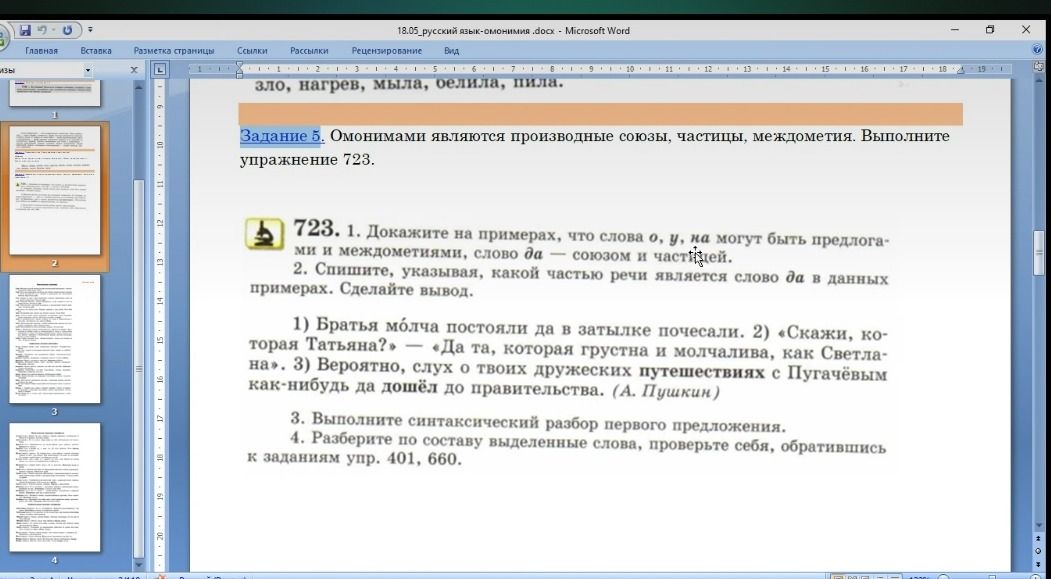The height and width of the screenshot is (579, 1051).
Task: Click the first-line indent marker on ruler
Action: coord(240,65)
